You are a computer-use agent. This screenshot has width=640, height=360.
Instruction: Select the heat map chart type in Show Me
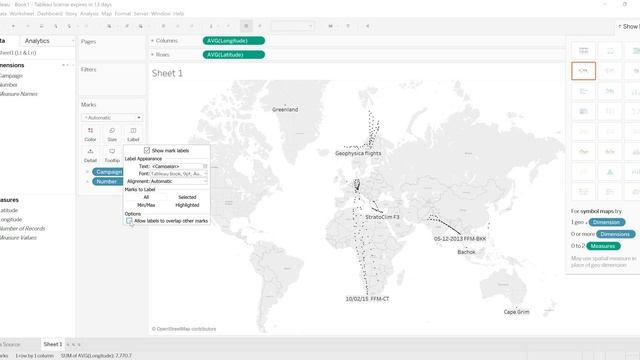(610, 51)
